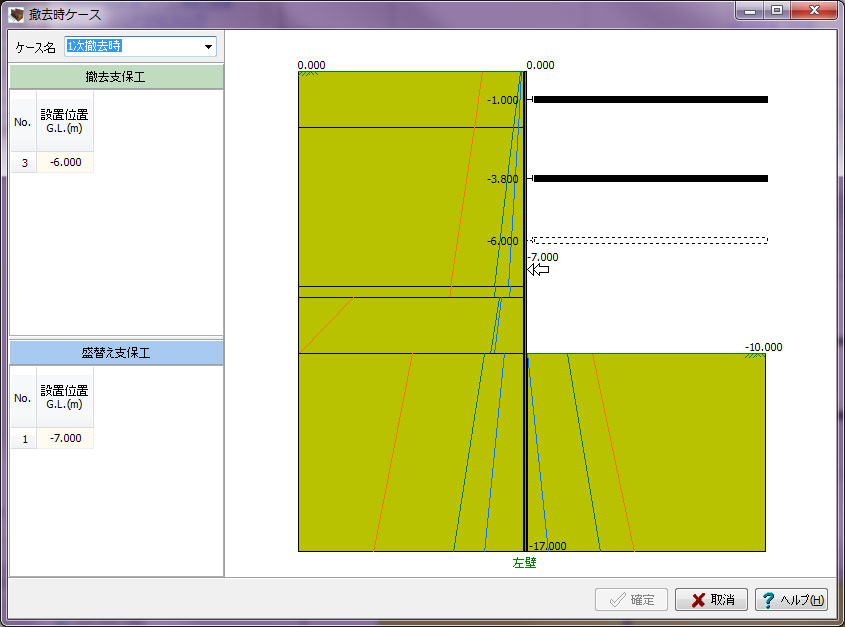The width and height of the screenshot is (845, 627).
Task: Select the 撤去支保工 header
Action: 116,77
